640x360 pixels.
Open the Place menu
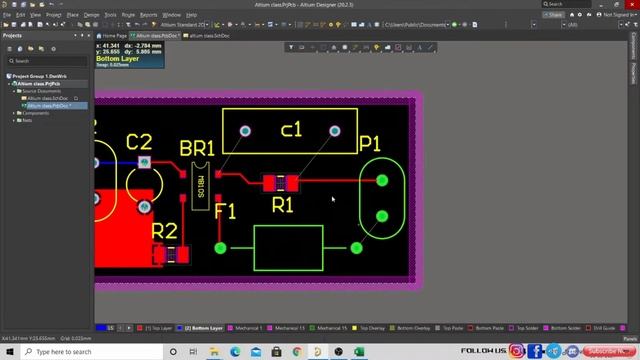point(72,15)
